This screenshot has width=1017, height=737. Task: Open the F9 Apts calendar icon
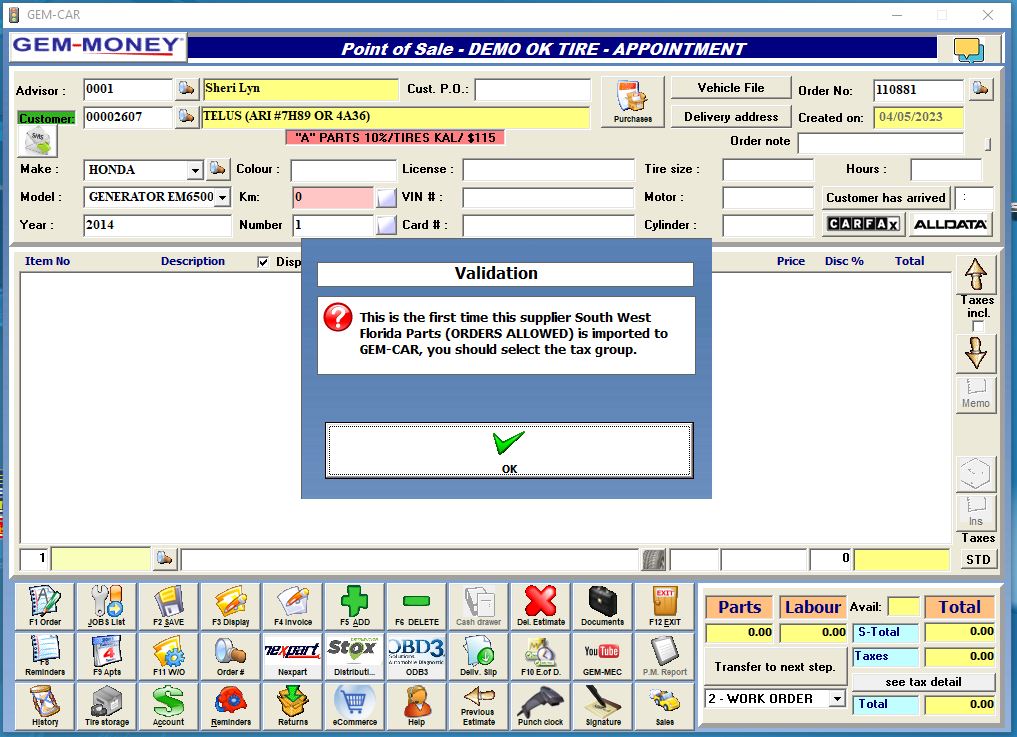click(x=106, y=657)
